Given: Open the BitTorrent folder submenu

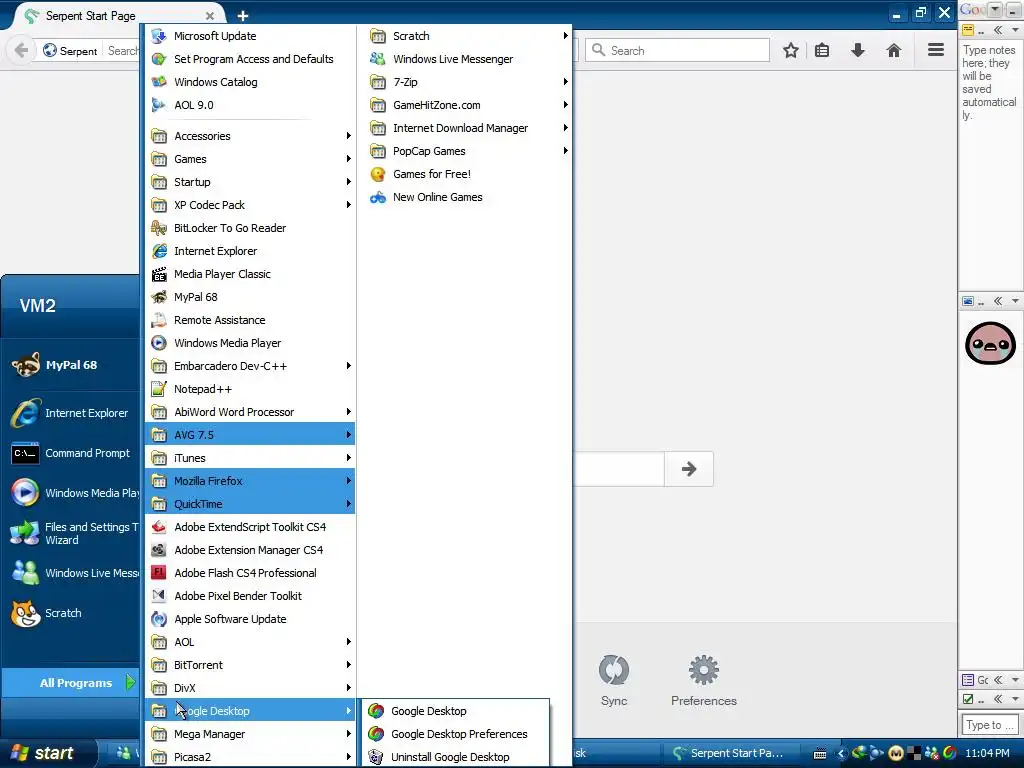Looking at the screenshot, I should click(250, 665).
